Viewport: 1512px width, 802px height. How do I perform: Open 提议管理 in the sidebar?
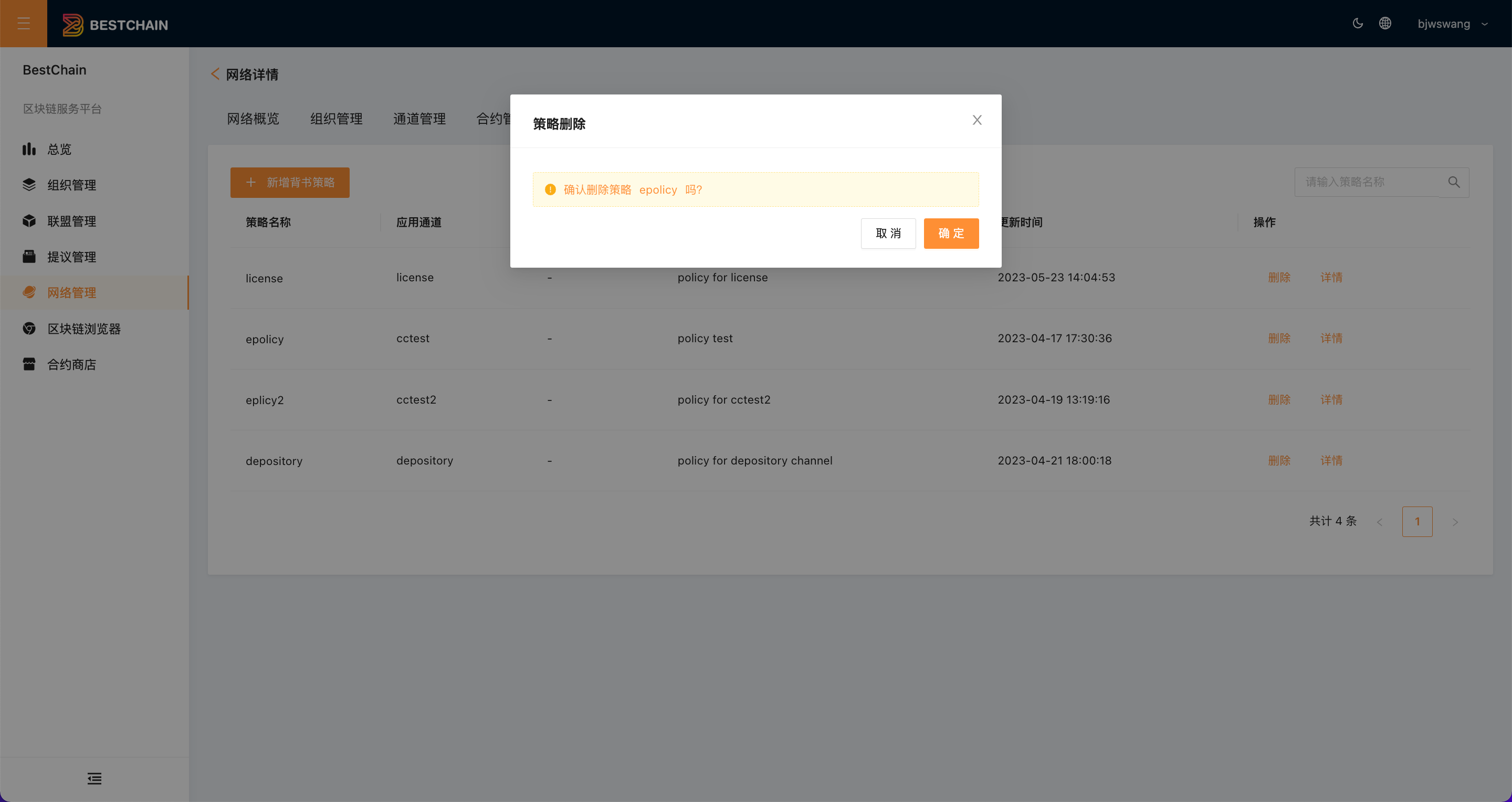click(x=94, y=257)
